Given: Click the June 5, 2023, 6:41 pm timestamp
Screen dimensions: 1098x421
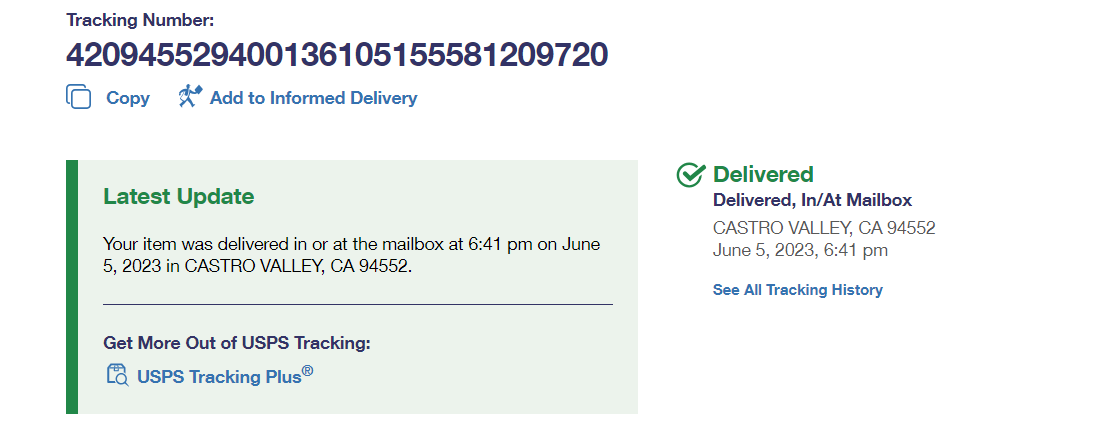Looking at the screenshot, I should tap(800, 250).
